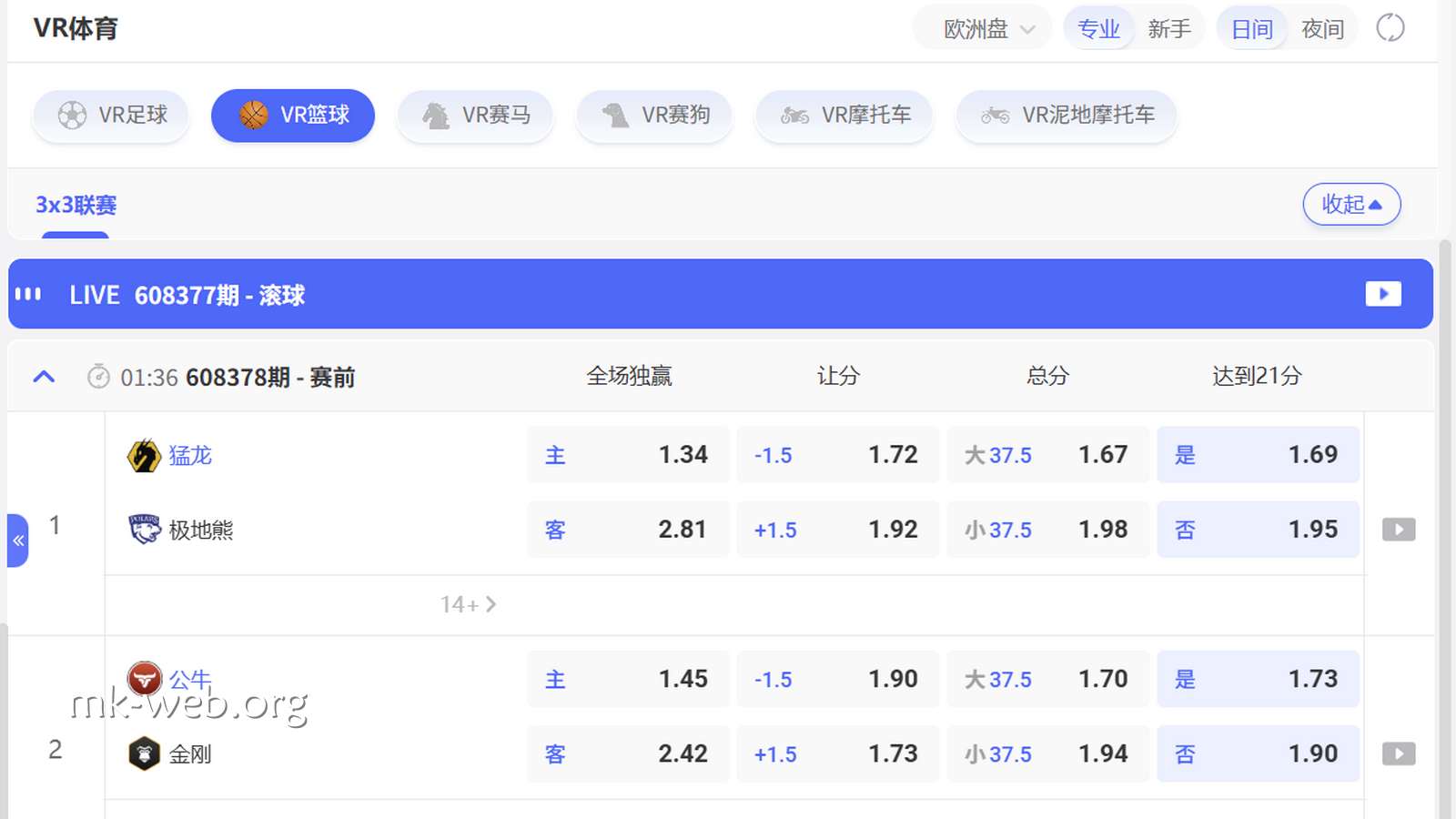Screen dimensions: 1456x819
Task: Switch to 夜间 night theme
Action: [1322, 29]
